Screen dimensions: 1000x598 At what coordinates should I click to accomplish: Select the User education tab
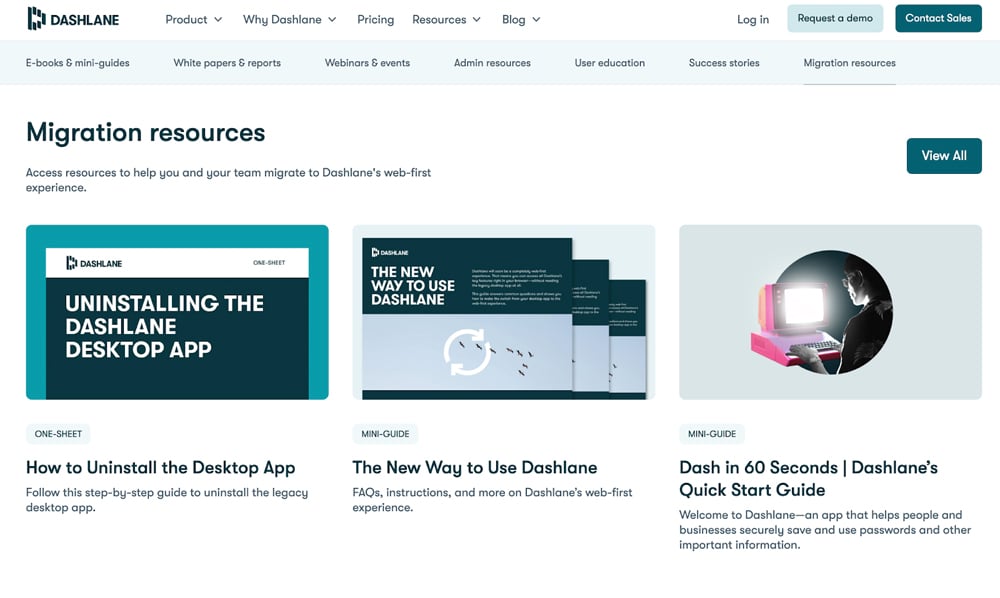point(610,63)
